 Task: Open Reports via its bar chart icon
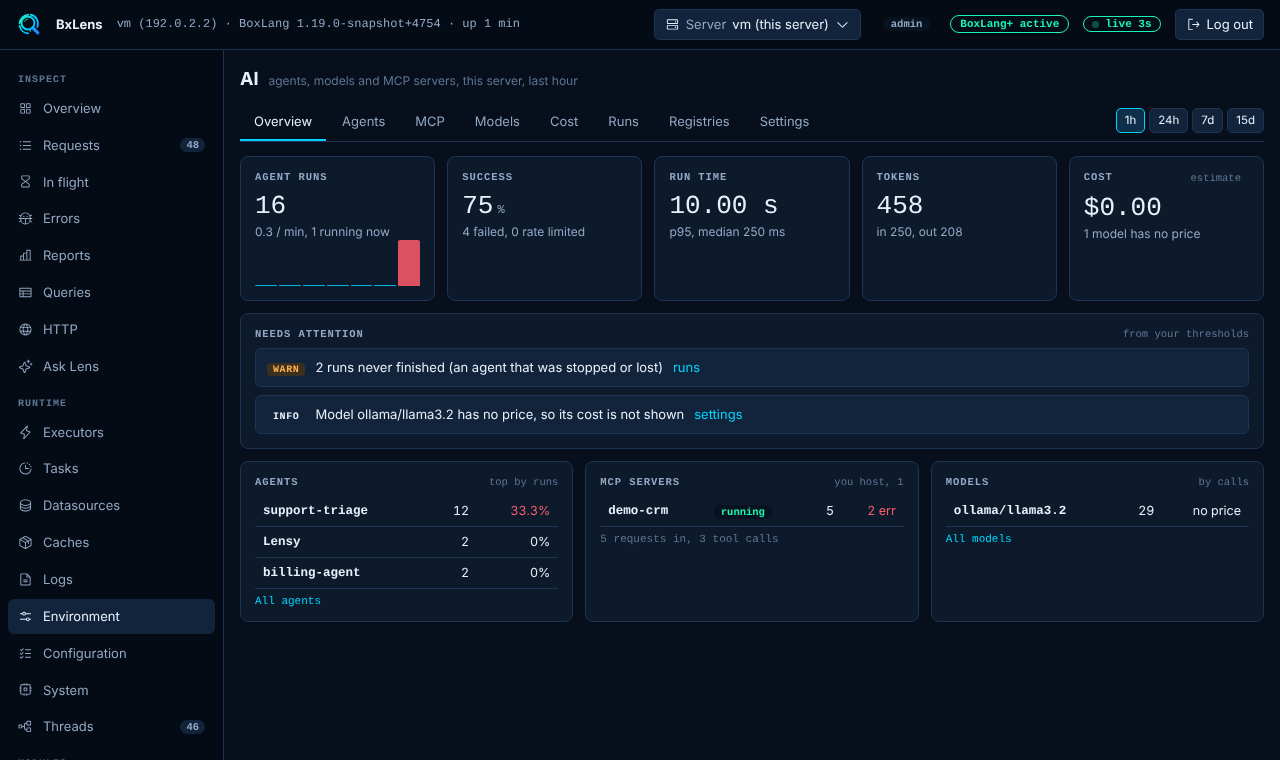(x=25, y=255)
